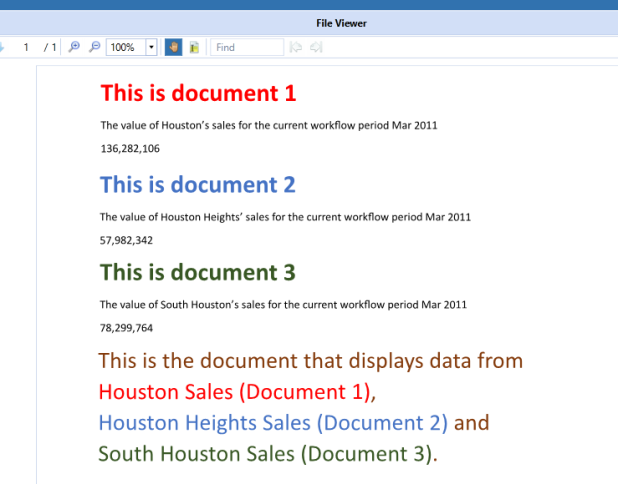Click the current page number field
This screenshot has width=618, height=484.
point(26,47)
